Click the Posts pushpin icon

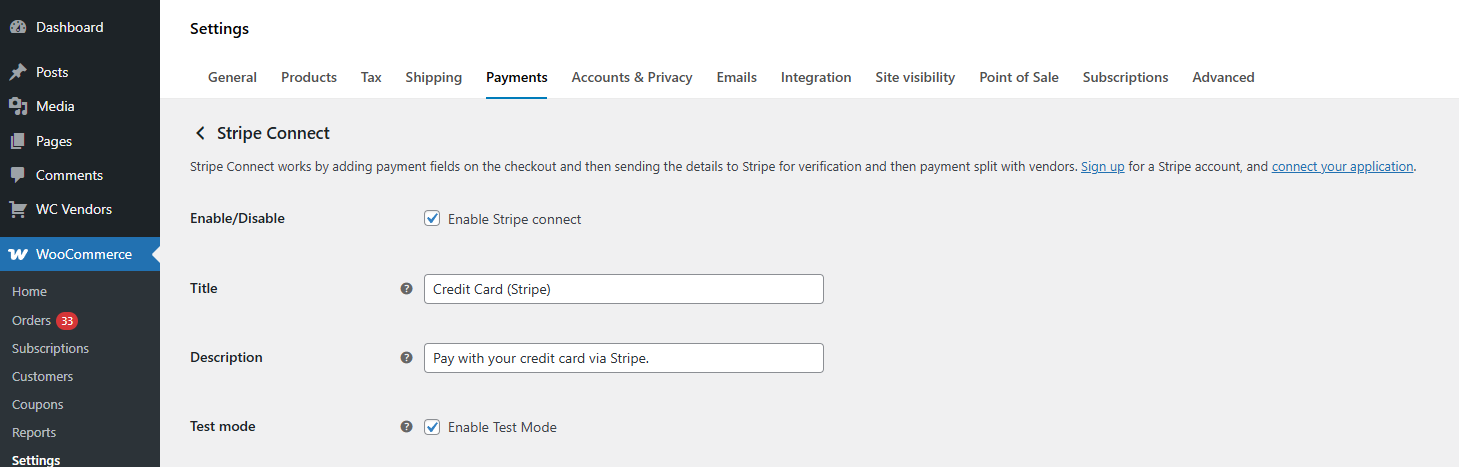point(18,72)
